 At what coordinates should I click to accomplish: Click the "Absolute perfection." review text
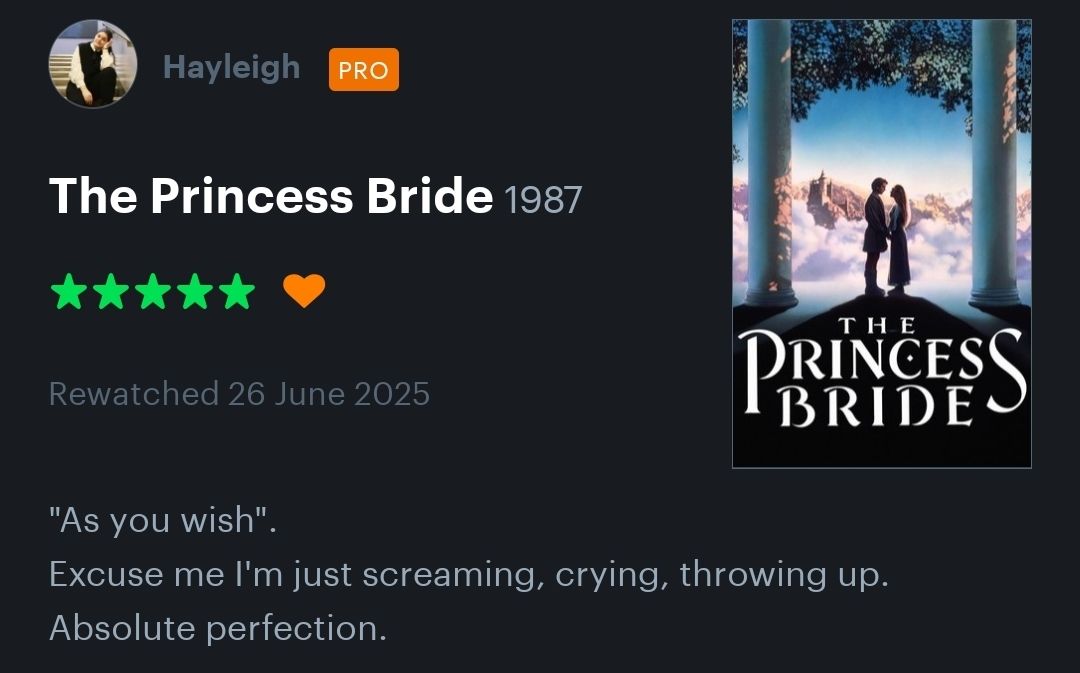pyautogui.click(x=217, y=629)
